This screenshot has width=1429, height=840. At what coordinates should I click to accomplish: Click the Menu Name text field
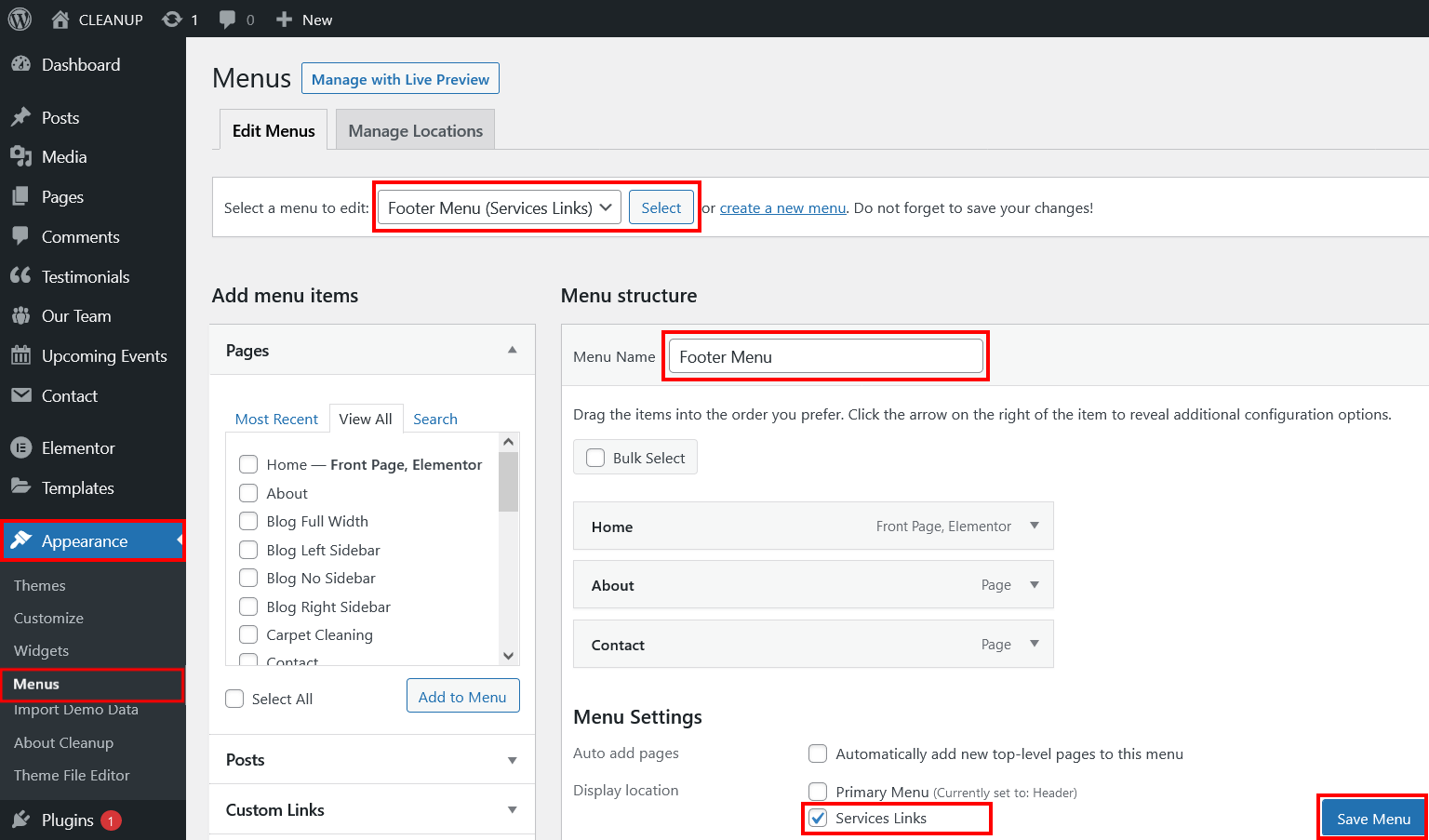point(825,357)
